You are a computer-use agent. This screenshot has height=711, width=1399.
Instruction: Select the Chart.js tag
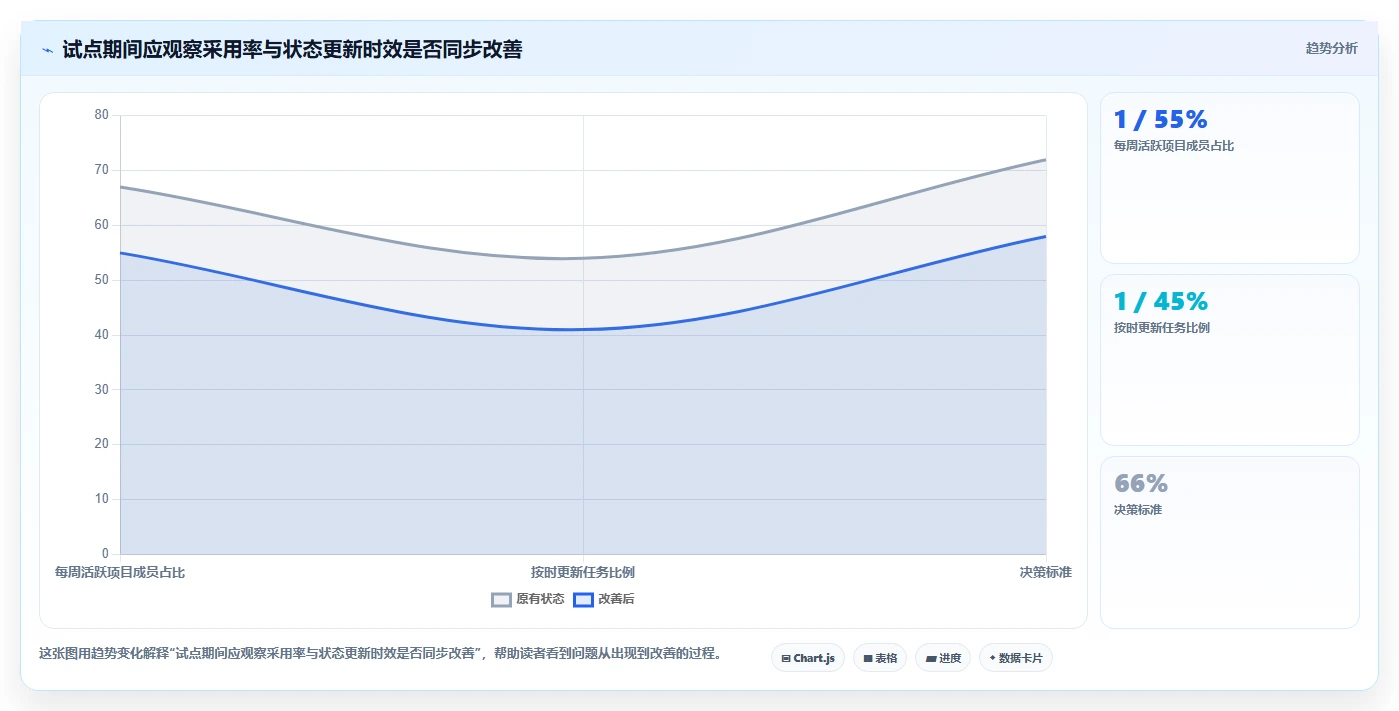pyautogui.click(x=808, y=658)
